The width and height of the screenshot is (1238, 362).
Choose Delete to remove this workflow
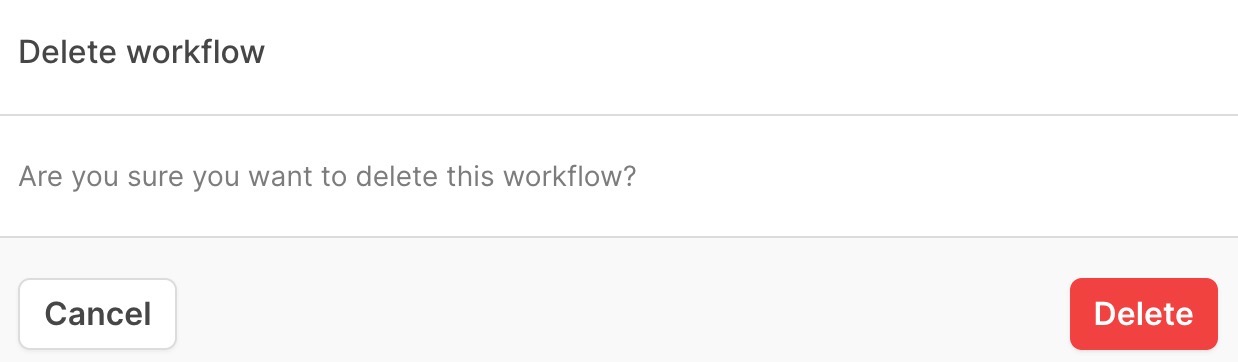point(1143,314)
